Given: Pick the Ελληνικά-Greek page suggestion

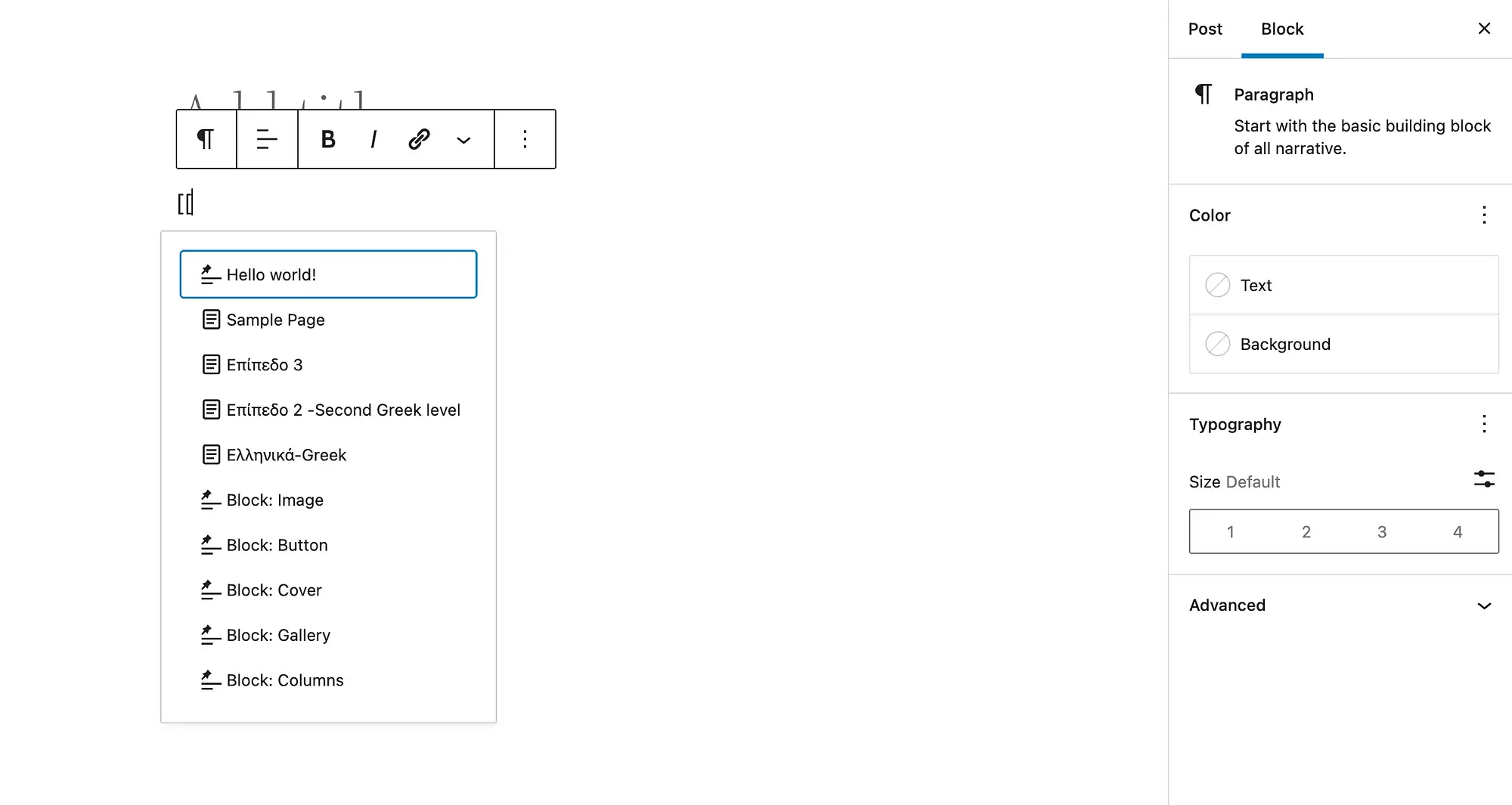Looking at the screenshot, I should [x=328, y=455].
